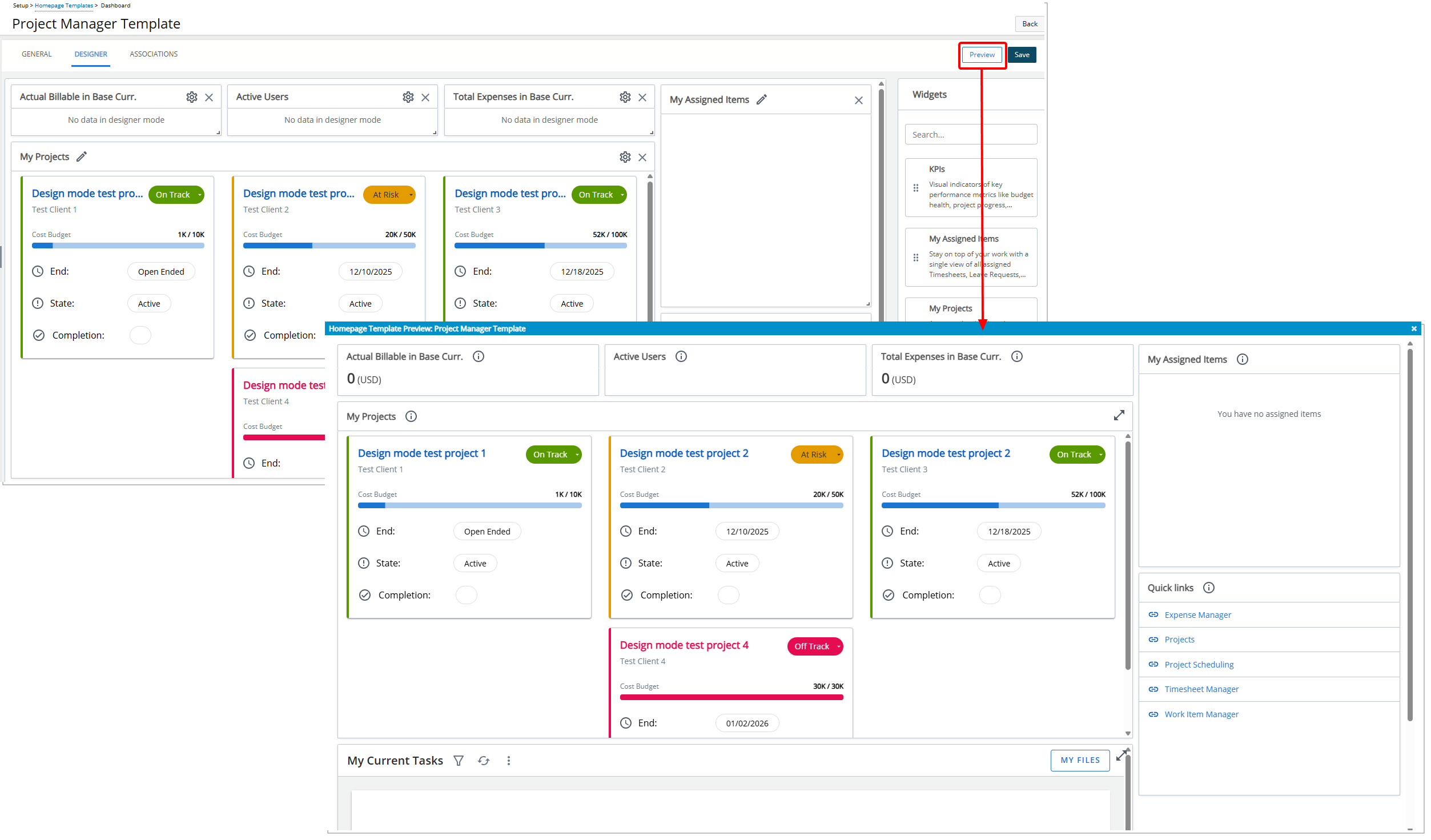Open three-dot menu in My Current Tasks
The image size is (1431, 840).
click(x=508, y=761)
